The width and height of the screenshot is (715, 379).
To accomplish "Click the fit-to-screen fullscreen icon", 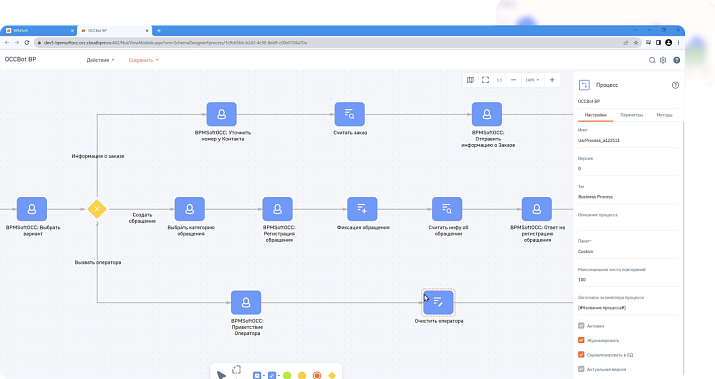I will pyautogui.click(x=486, y=80).
